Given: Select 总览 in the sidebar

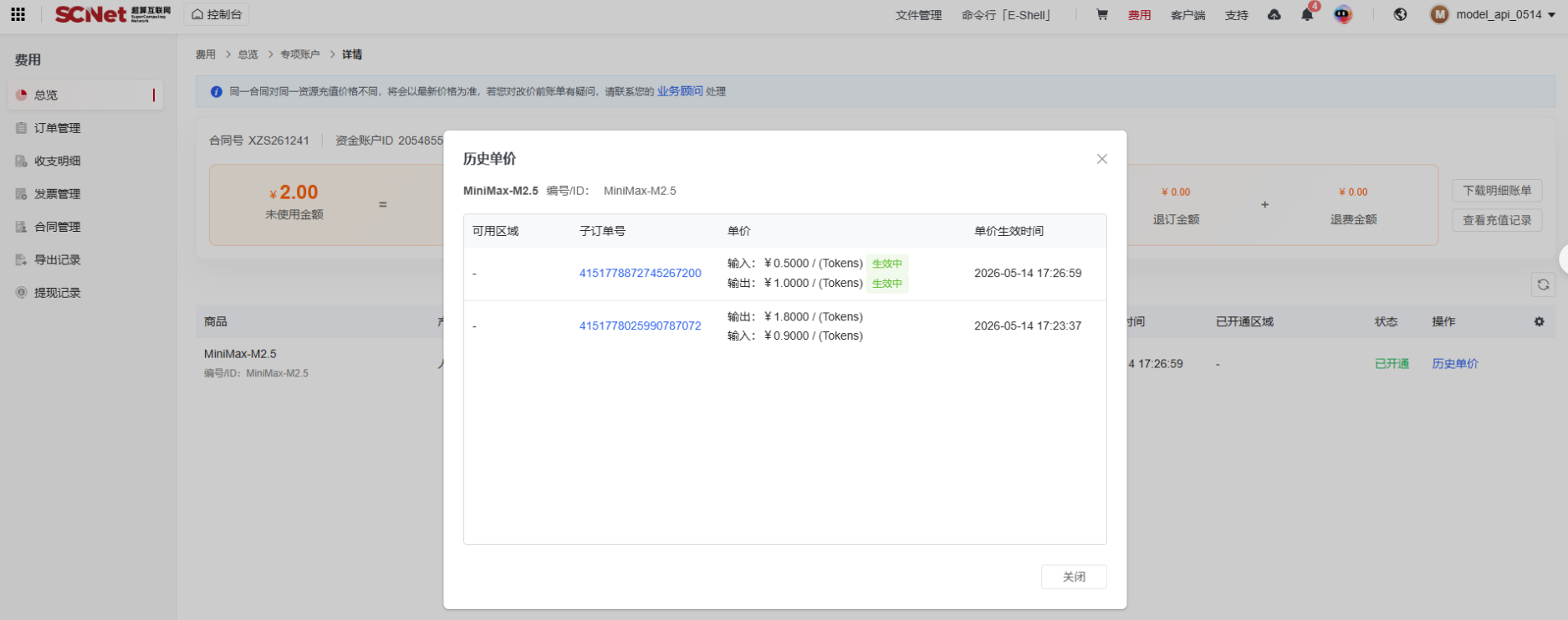Looking at the screenshot, I should (x=85, y=95).
